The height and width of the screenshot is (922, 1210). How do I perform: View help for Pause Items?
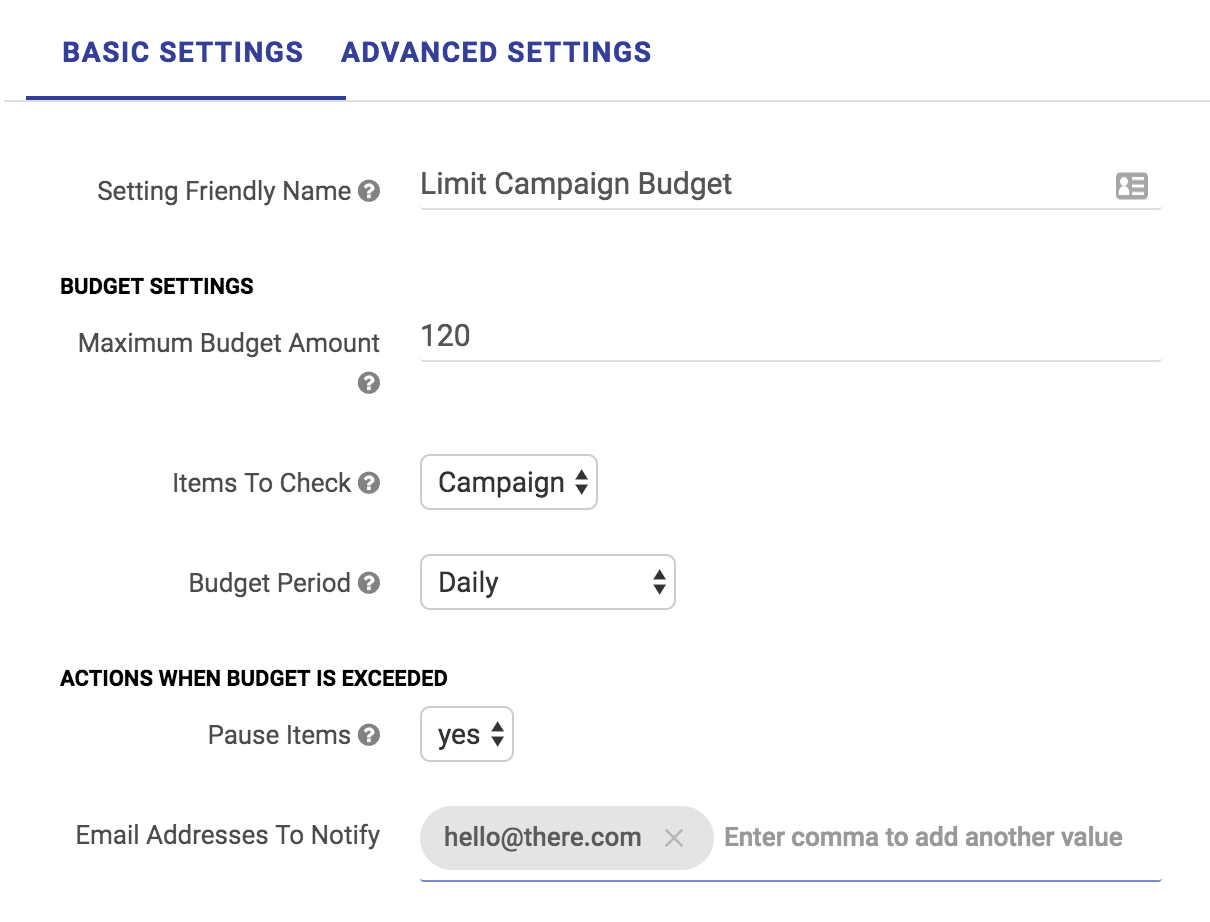(370, 736)
